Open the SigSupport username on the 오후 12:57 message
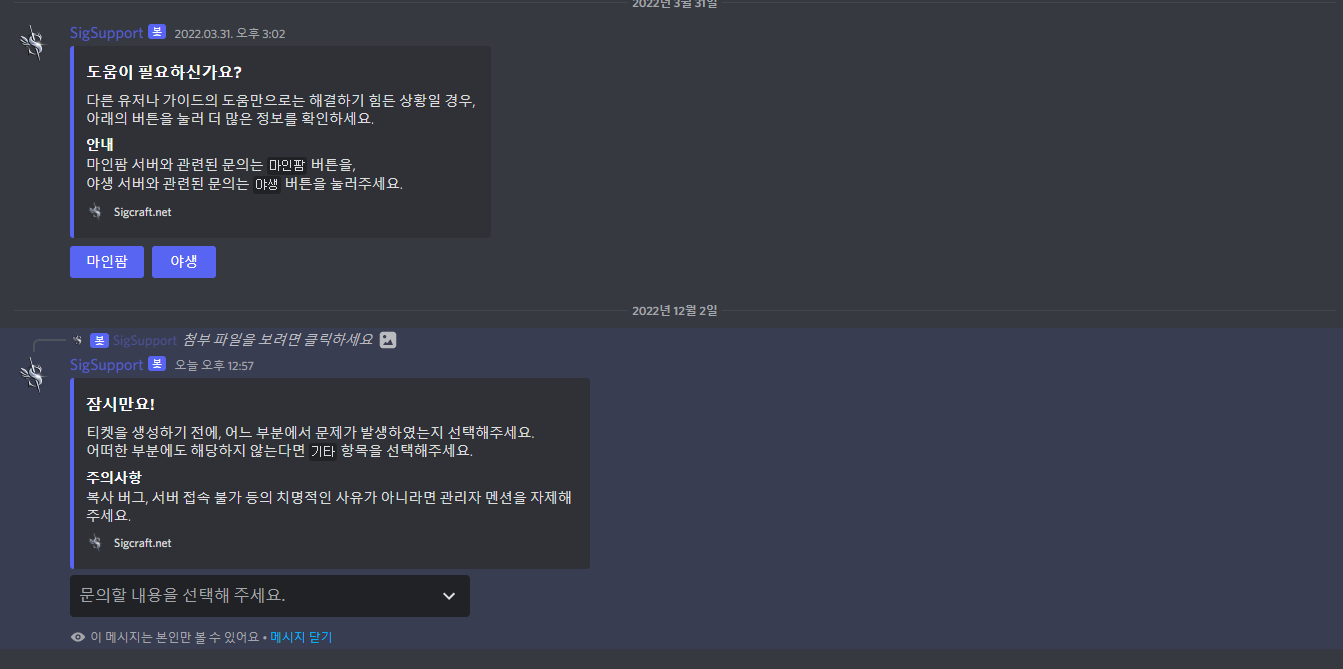 click(107, 365)
